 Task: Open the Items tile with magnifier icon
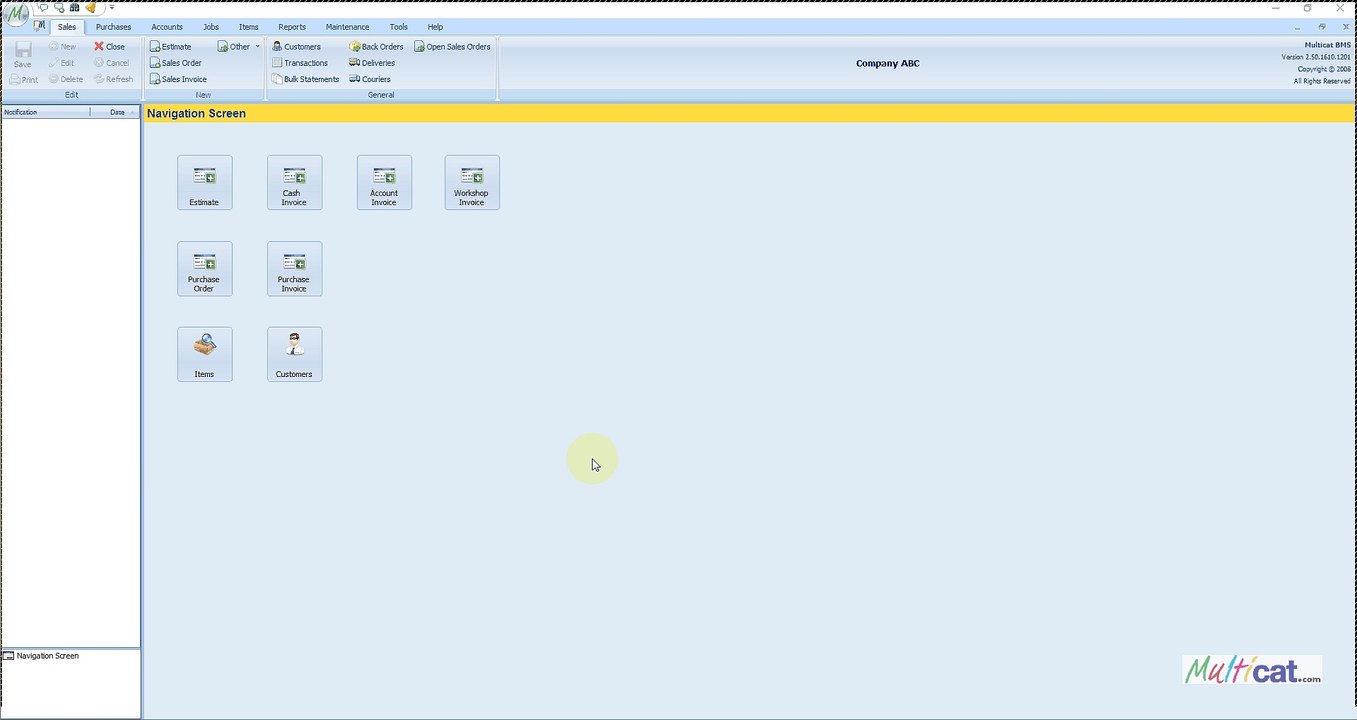(x=205, y=354)
